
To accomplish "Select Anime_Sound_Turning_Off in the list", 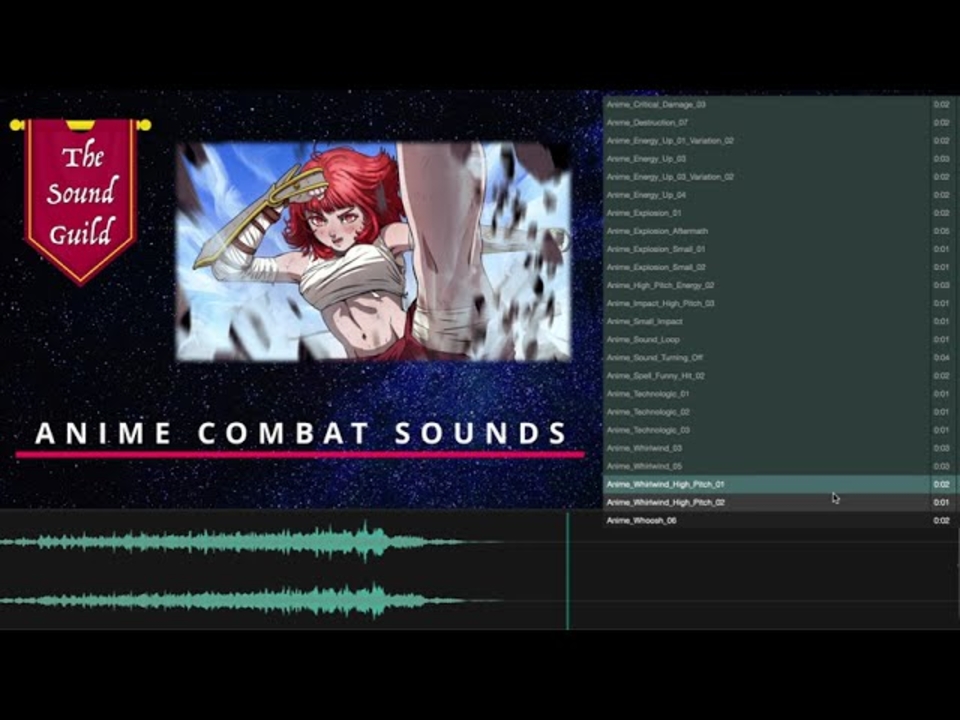I will (700, 357).
